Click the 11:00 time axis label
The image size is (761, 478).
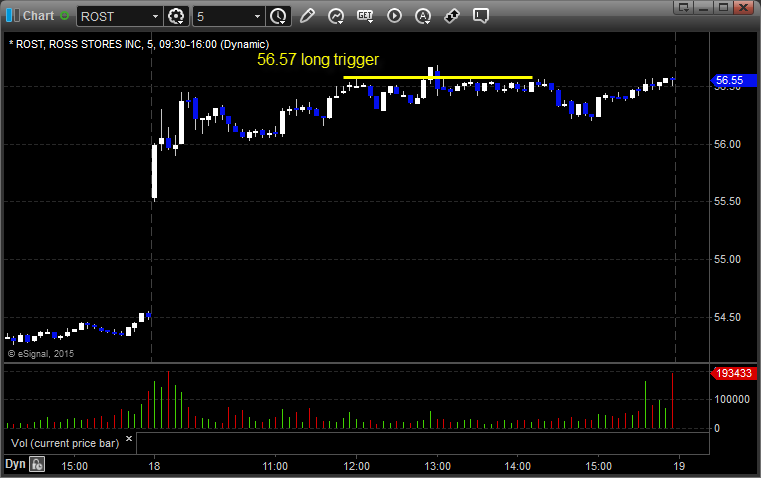tap(275, 466)
